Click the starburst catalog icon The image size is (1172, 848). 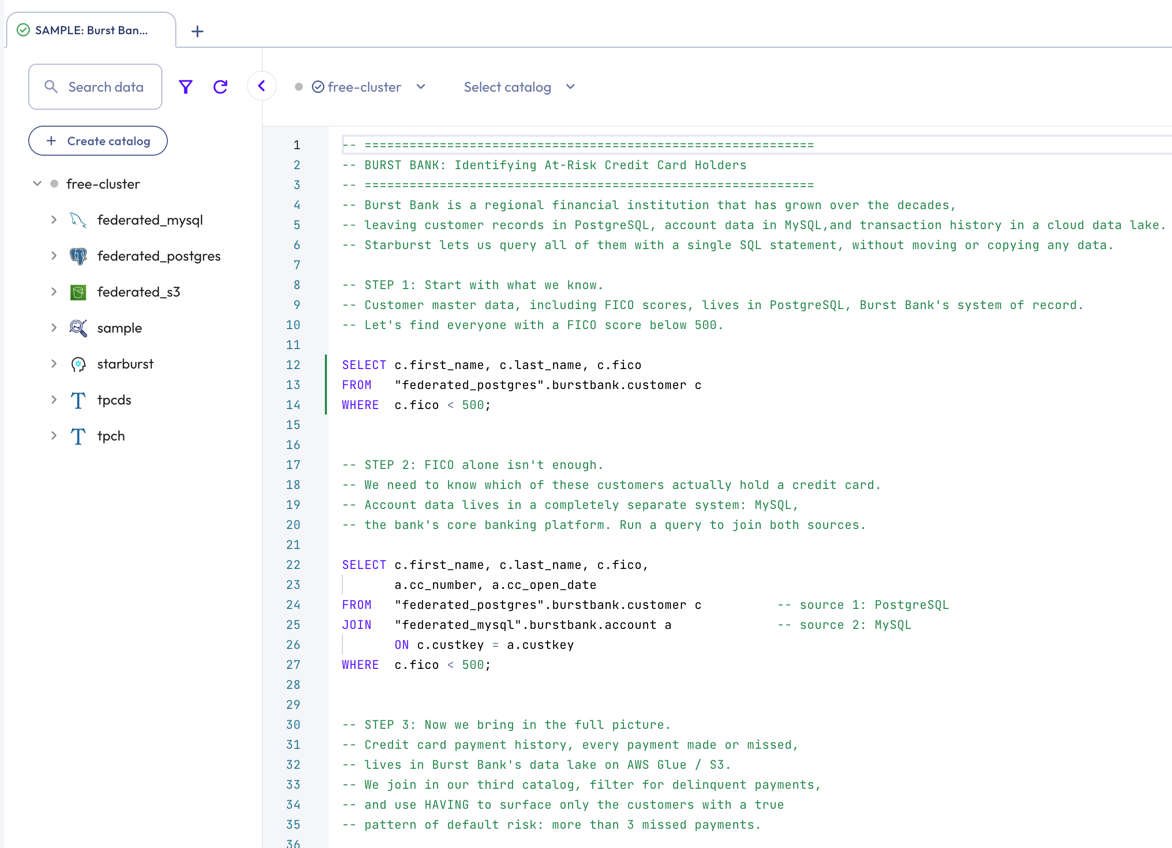pos(78,364)
